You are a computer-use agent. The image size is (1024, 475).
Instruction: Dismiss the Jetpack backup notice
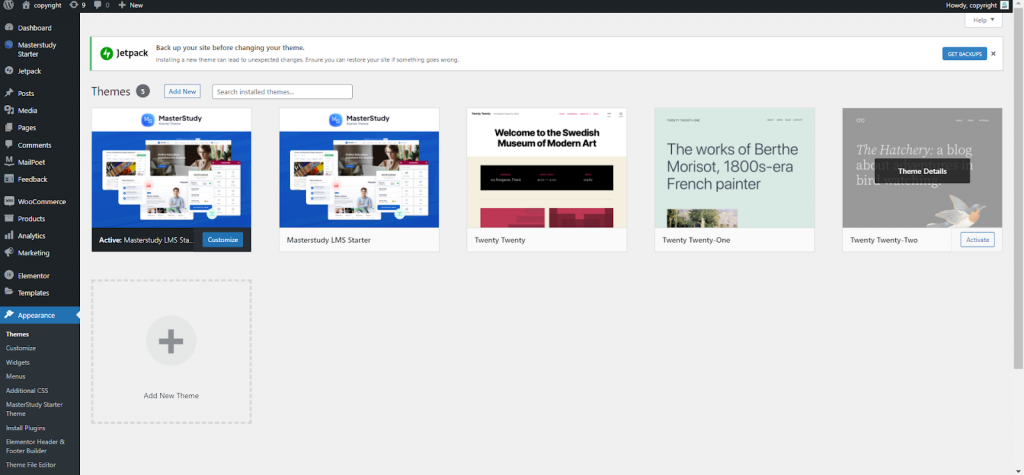click(995, 52)
